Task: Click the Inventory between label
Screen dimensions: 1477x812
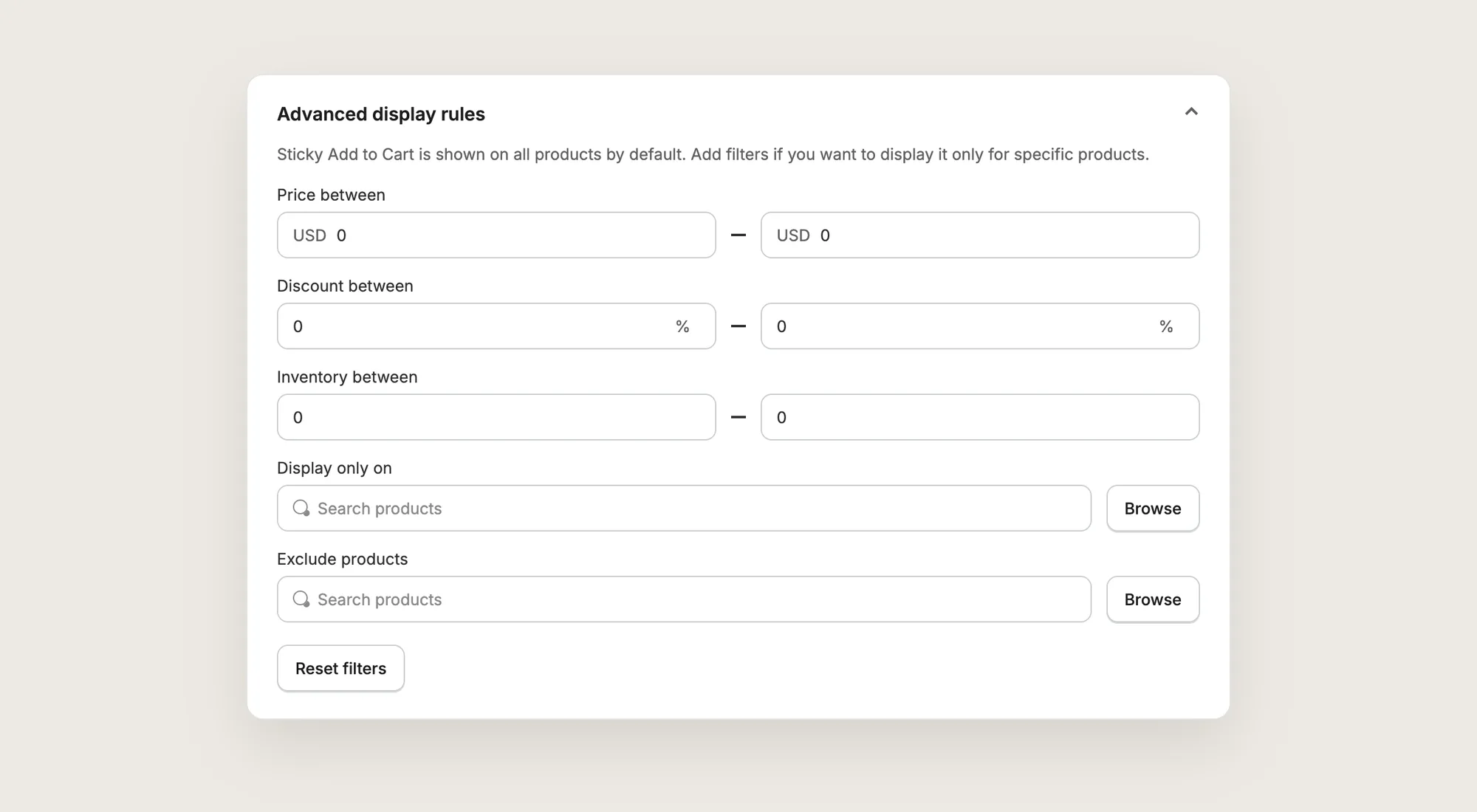Action: 347,376
